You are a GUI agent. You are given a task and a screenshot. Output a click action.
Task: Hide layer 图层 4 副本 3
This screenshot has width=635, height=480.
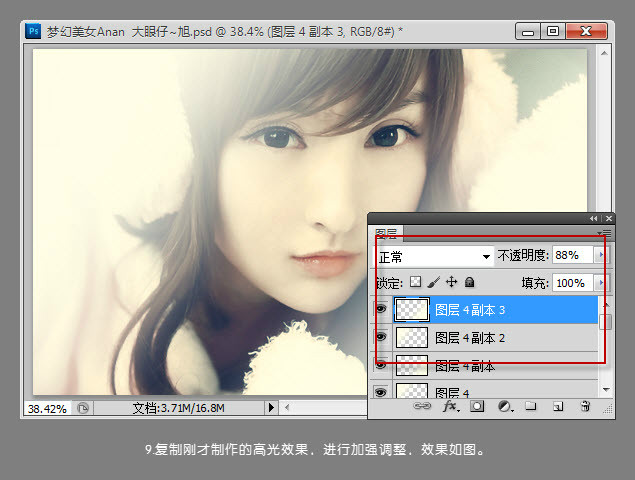[x=381, y=310]
